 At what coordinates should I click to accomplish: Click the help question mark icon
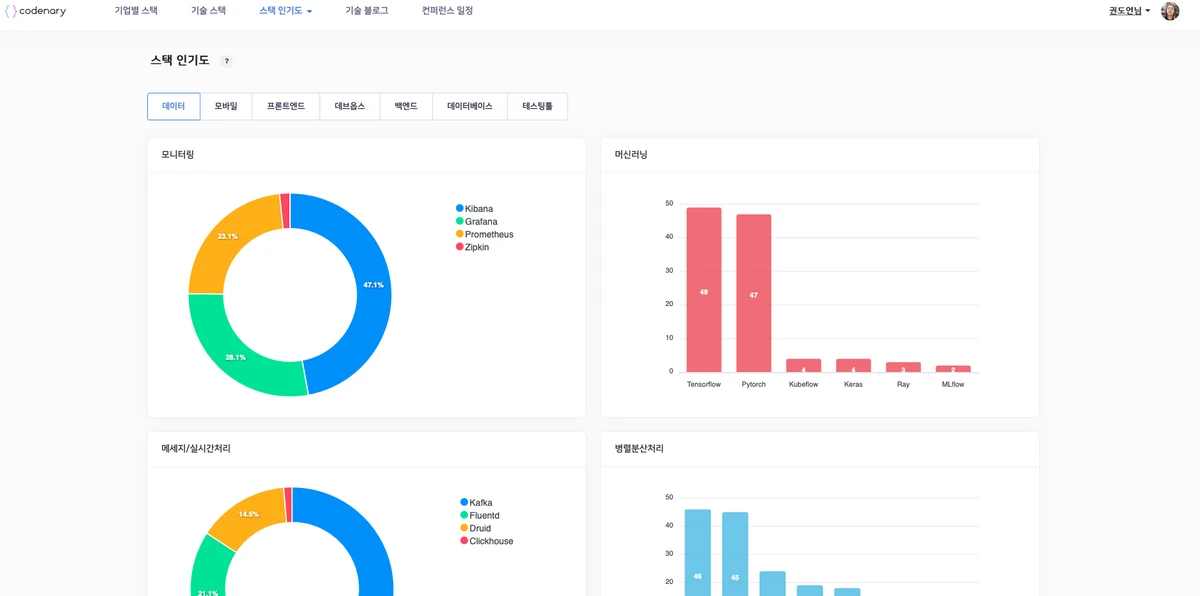pos(226,61)
